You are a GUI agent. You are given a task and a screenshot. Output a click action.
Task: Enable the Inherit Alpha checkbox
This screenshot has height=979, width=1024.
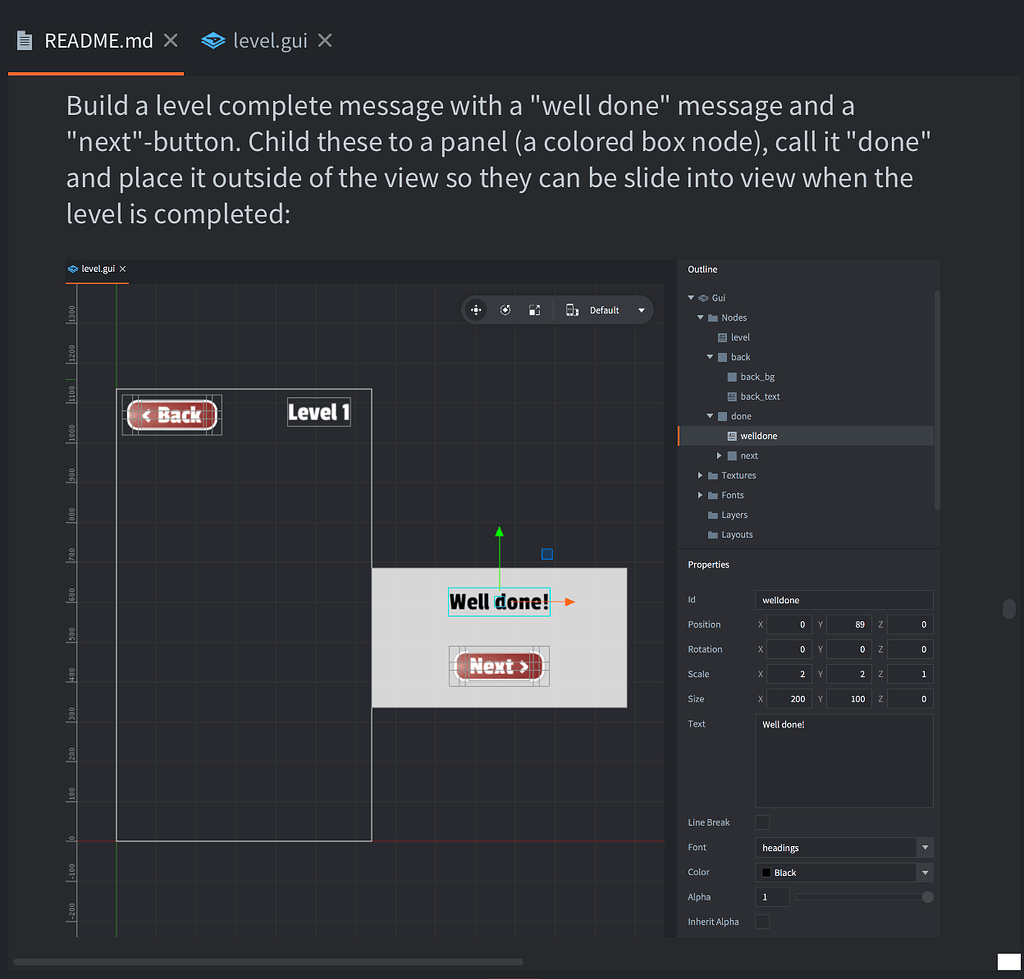[762, 921]
